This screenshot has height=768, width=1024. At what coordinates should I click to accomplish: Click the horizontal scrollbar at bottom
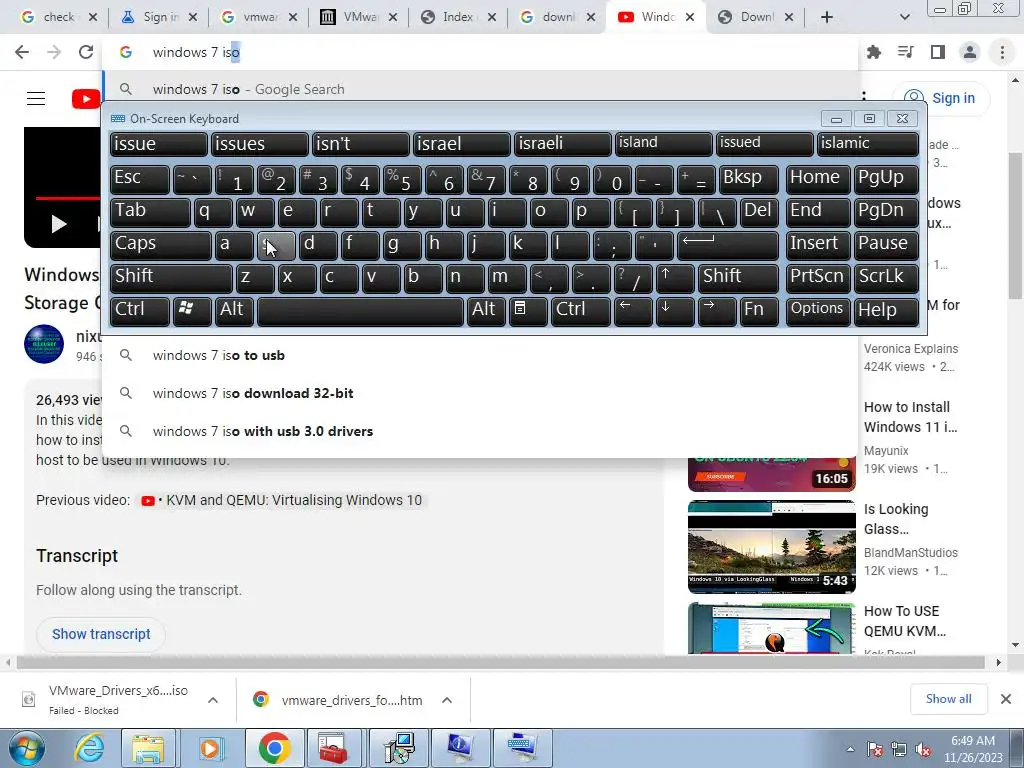point(501,662)
